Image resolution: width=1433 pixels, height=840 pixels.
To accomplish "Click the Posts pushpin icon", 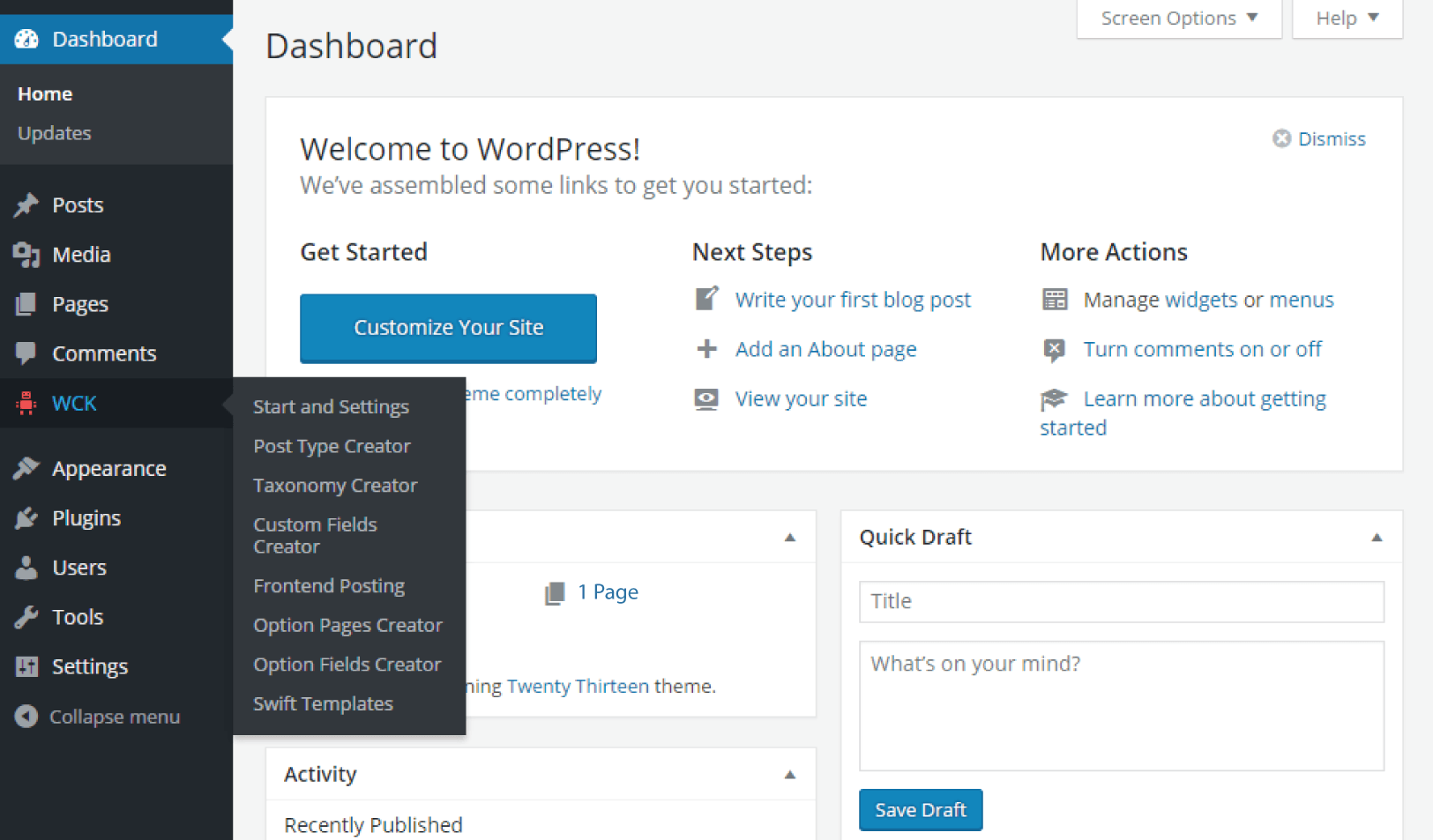I will (26, 204).
